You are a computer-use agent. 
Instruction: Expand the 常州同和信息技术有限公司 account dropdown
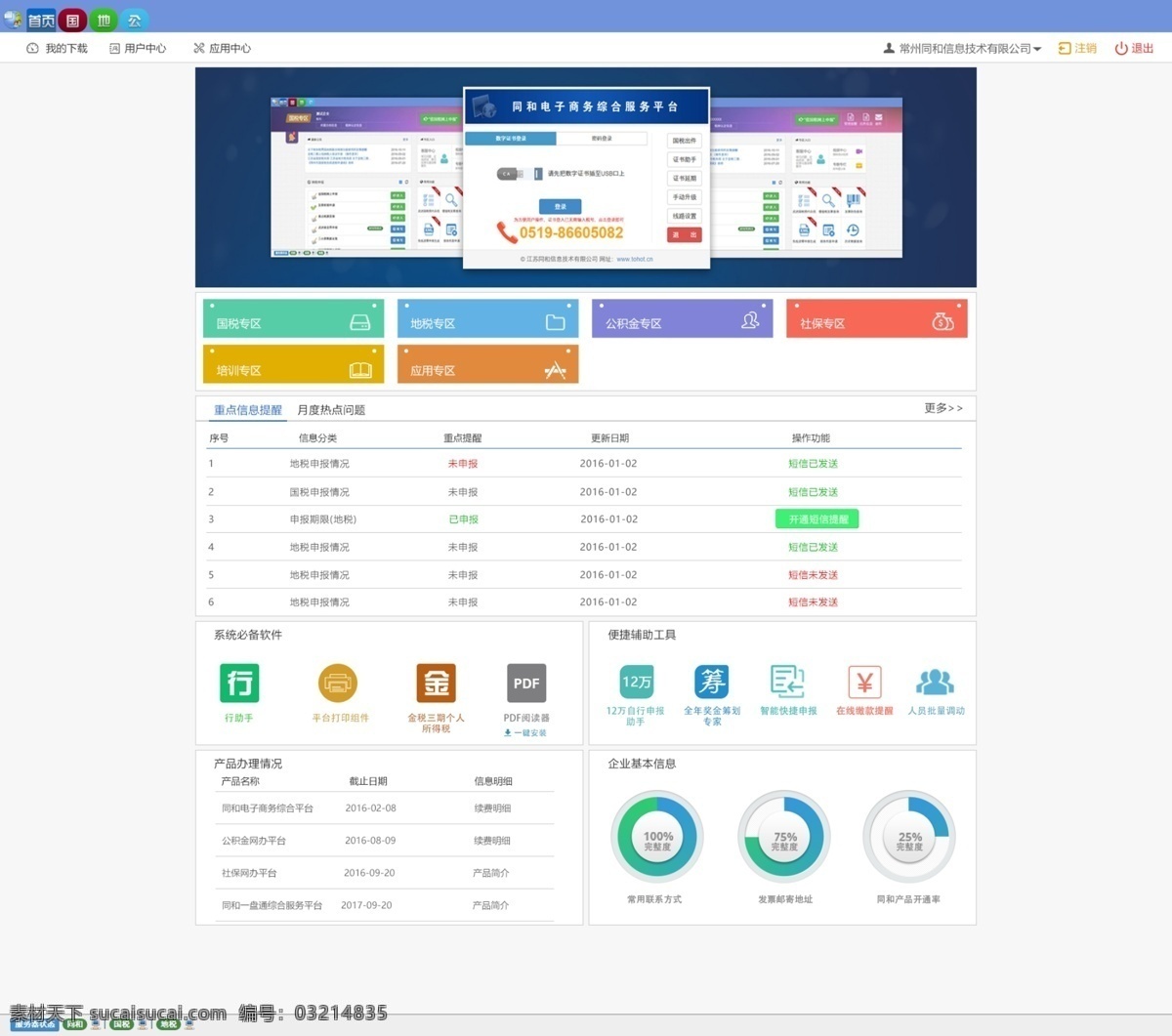tap(962, 48)
